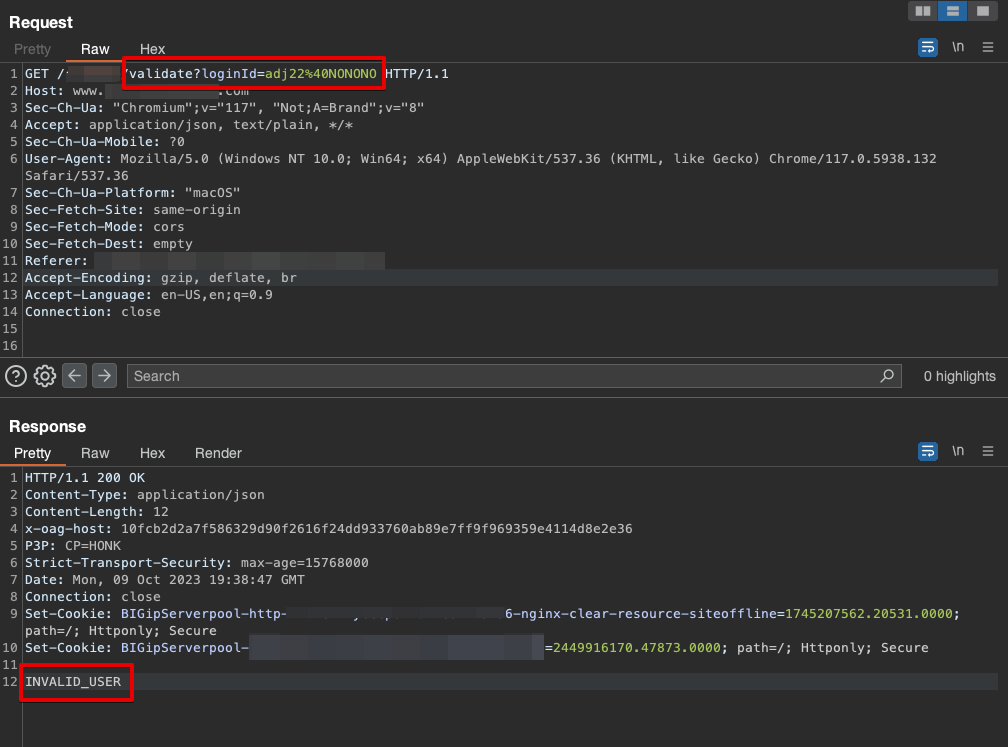
Task: Switch Request view to Hex tab
Action: pos(152,49)
